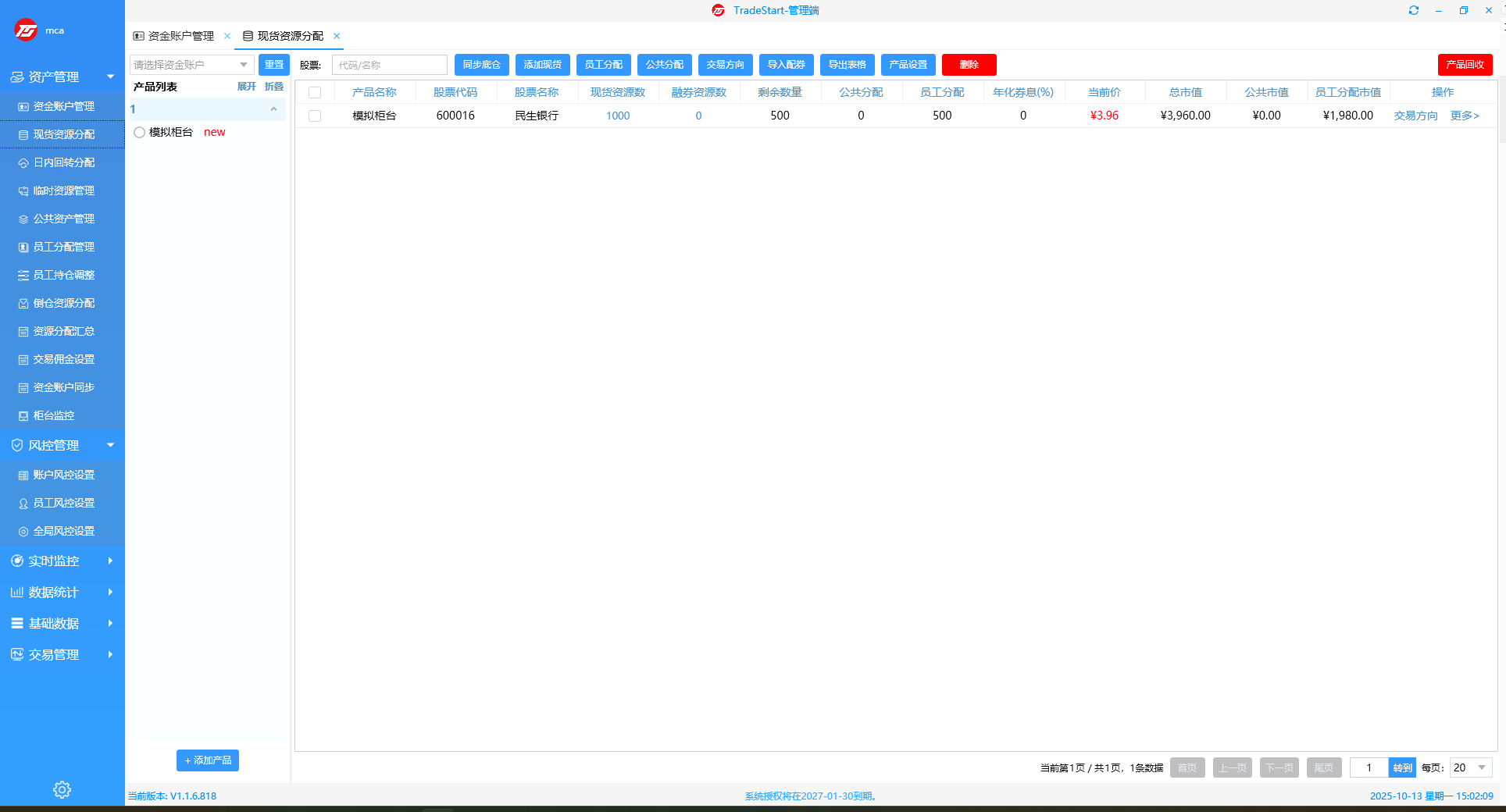1506x812 pixels.
Task: Click the 代码/名称 stock search field
Action: (x=389, y=65)
